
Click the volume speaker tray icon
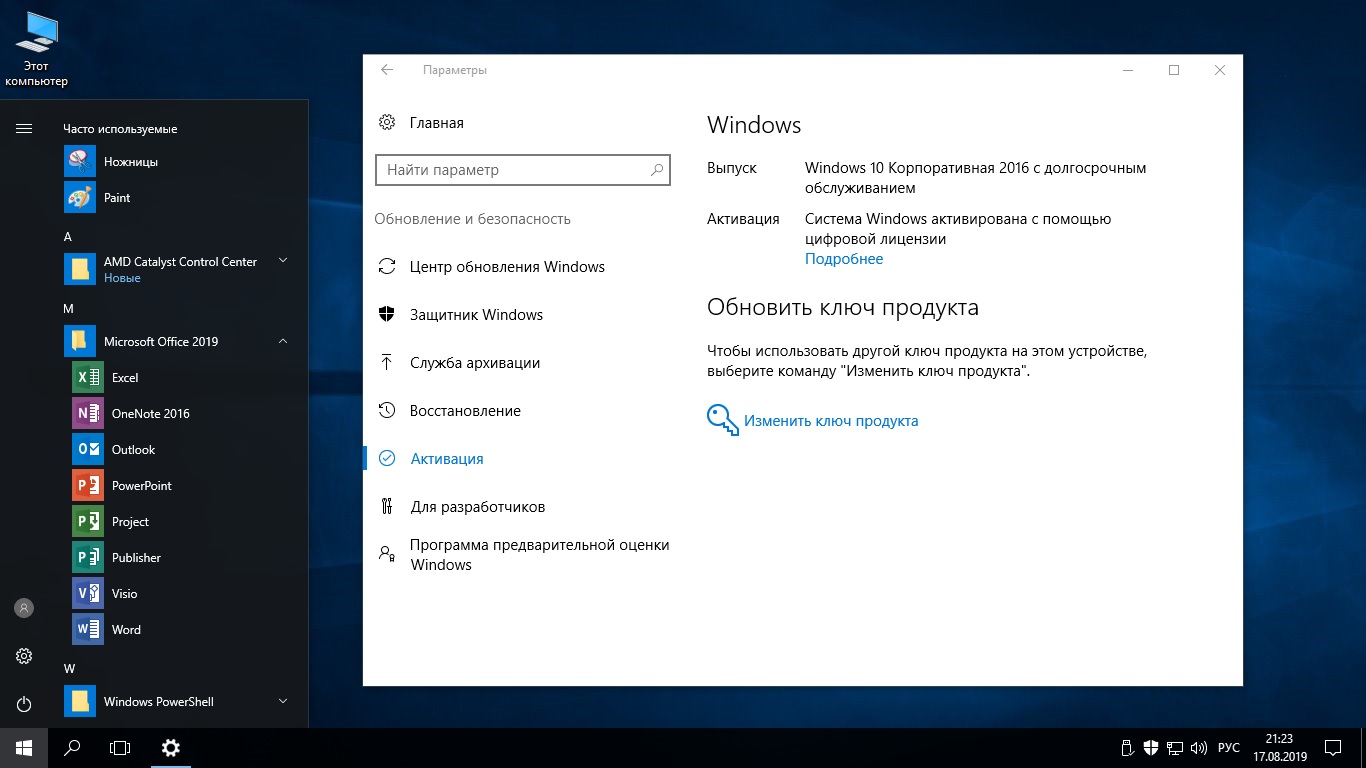pyautogui.click(x=1198, y=747)
